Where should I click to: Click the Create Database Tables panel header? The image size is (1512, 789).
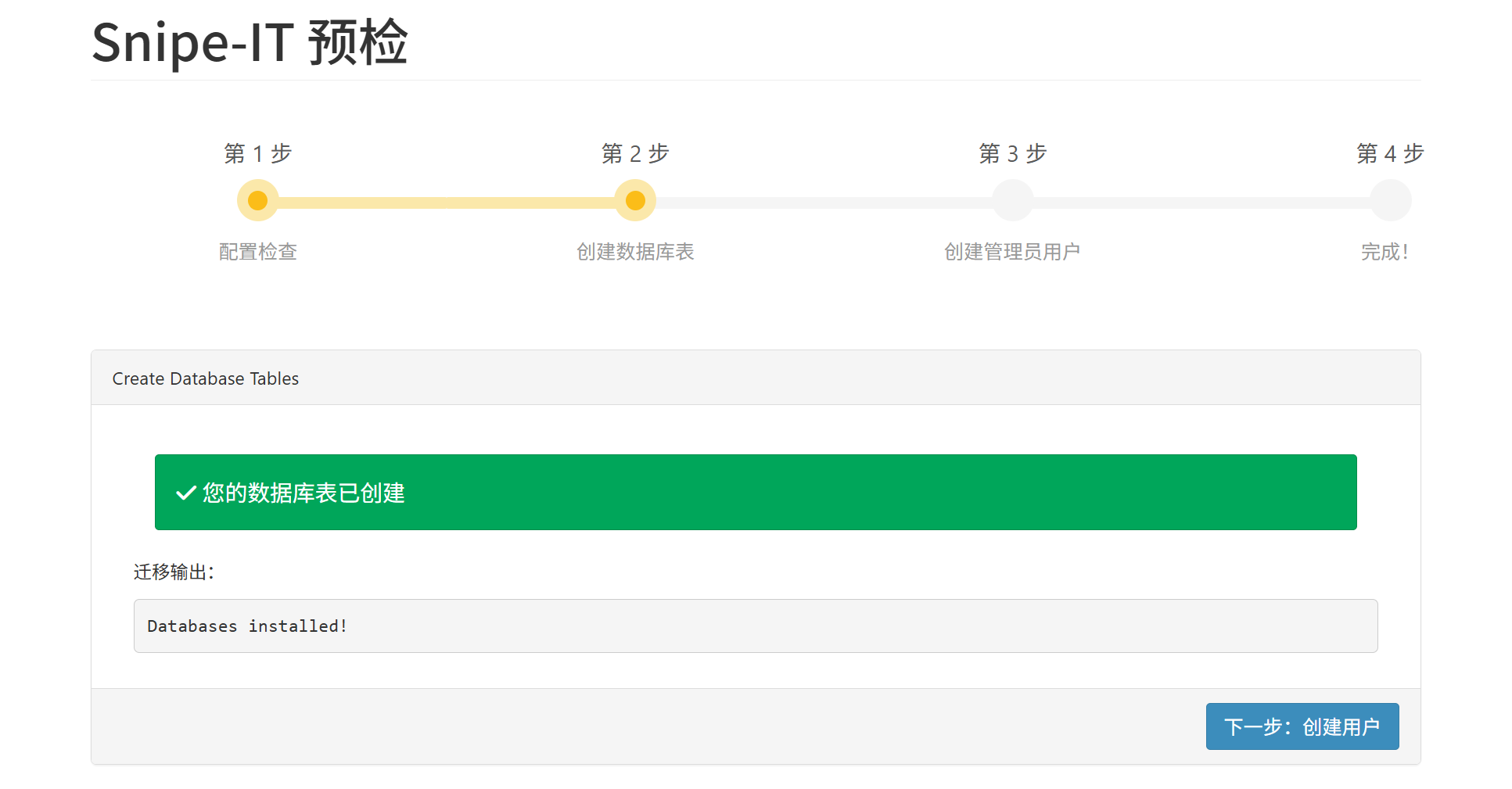click(x=206, y=378)
